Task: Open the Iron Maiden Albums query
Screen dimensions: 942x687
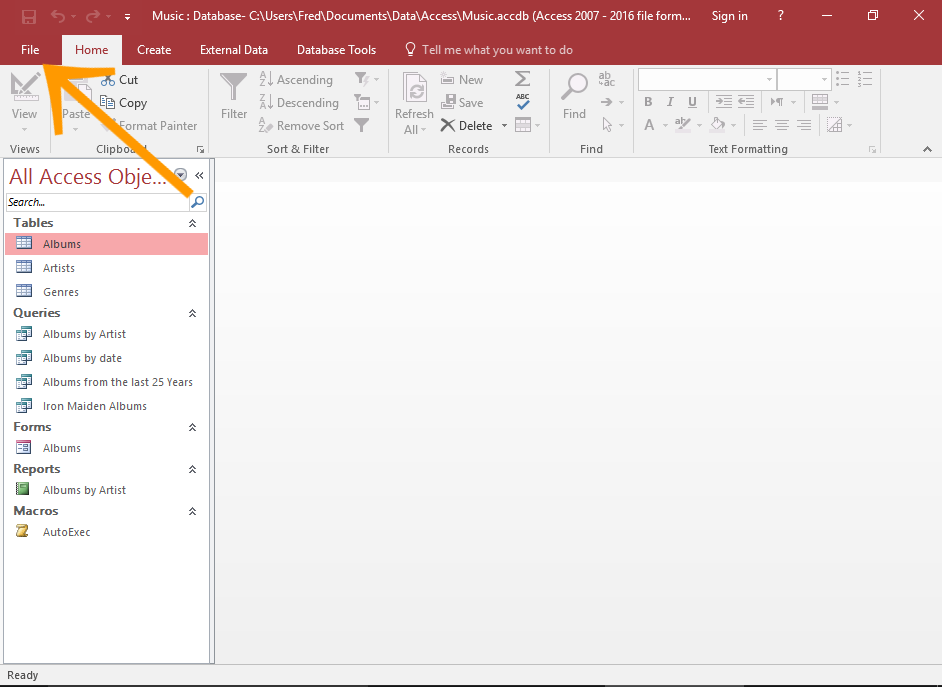Action: pos(106,406)
